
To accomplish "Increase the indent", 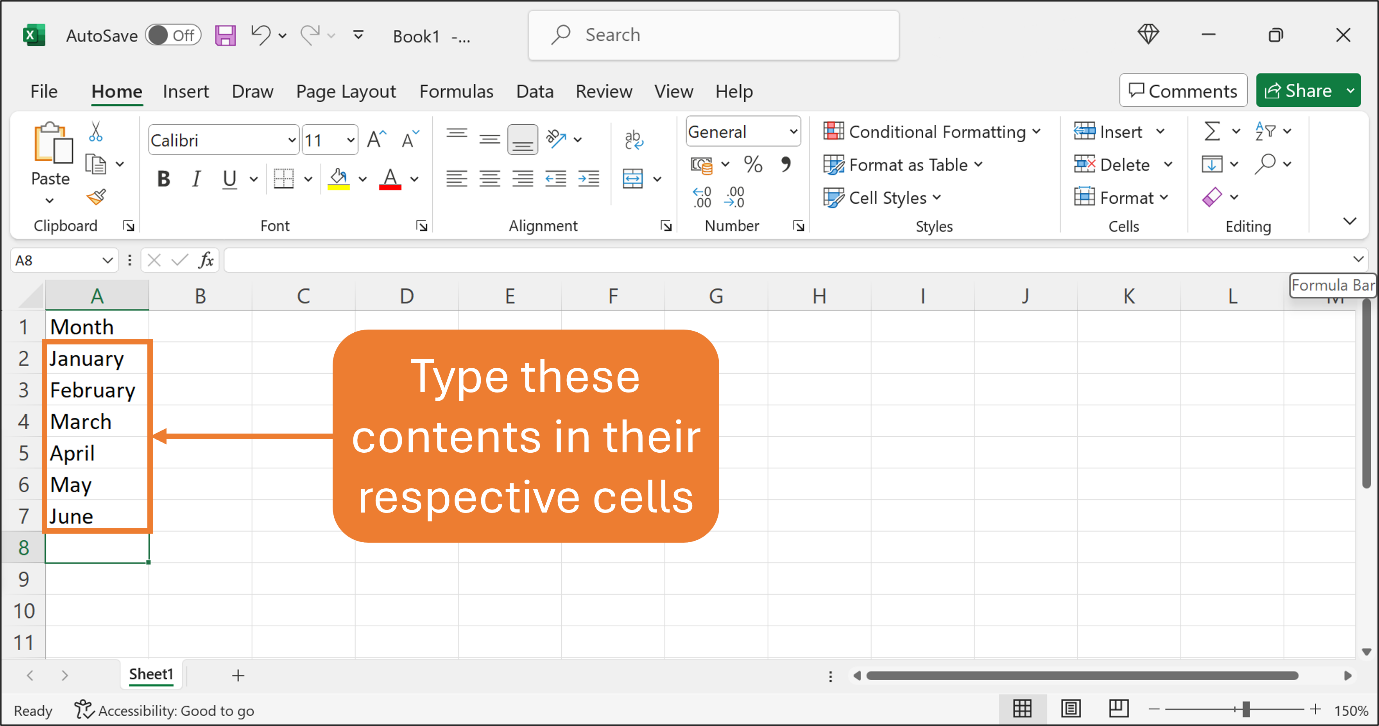I will (x=589, y=179).
